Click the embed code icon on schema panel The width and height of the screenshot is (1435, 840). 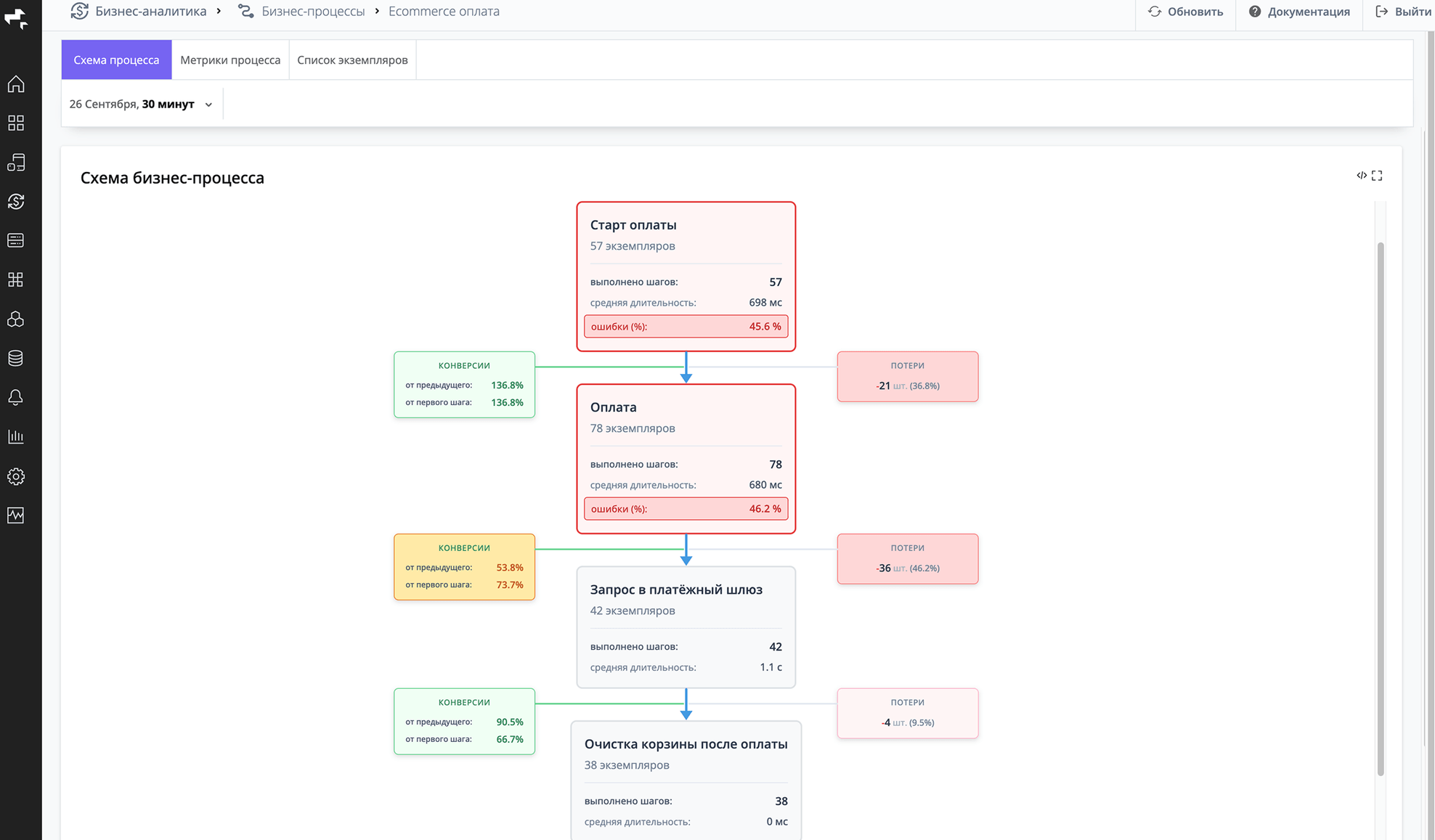(x=1362, y=176)
